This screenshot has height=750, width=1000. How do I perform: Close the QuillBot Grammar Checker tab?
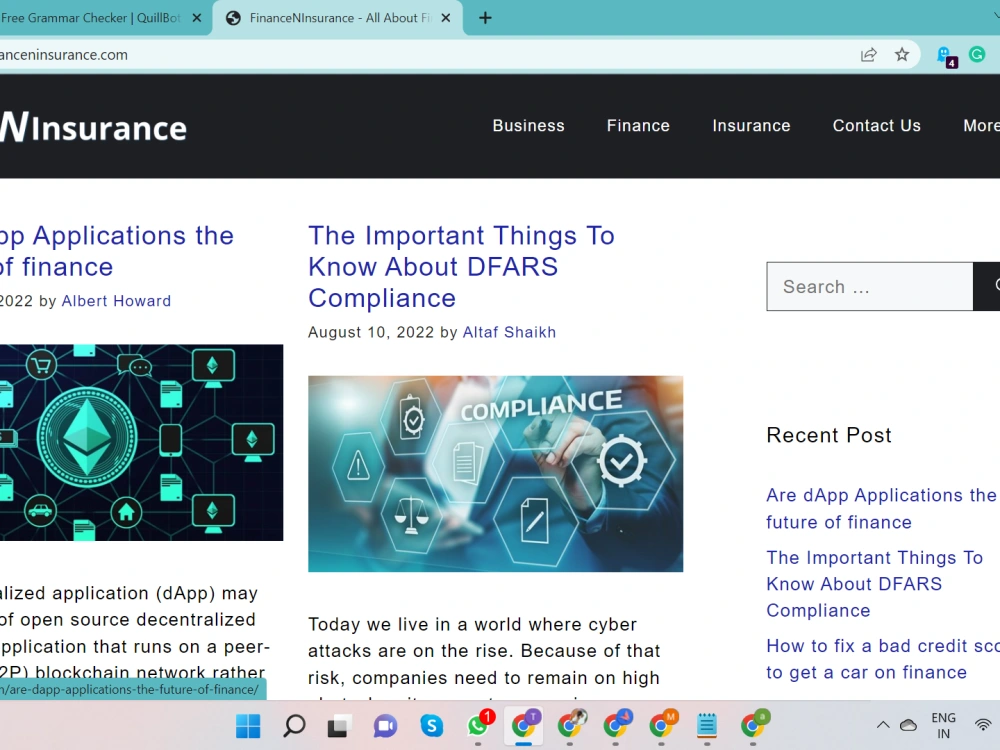197,18
